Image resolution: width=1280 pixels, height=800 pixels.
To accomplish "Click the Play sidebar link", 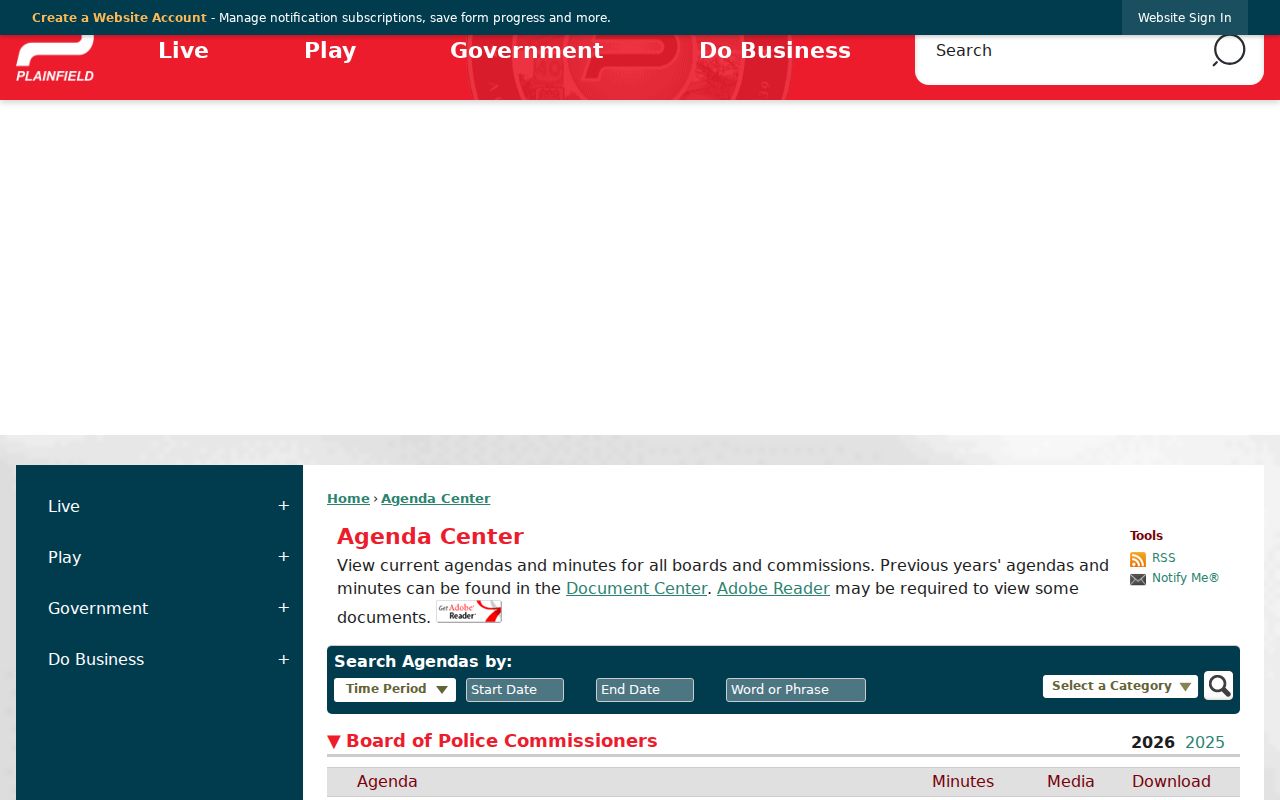I will (x=65, y=557).
